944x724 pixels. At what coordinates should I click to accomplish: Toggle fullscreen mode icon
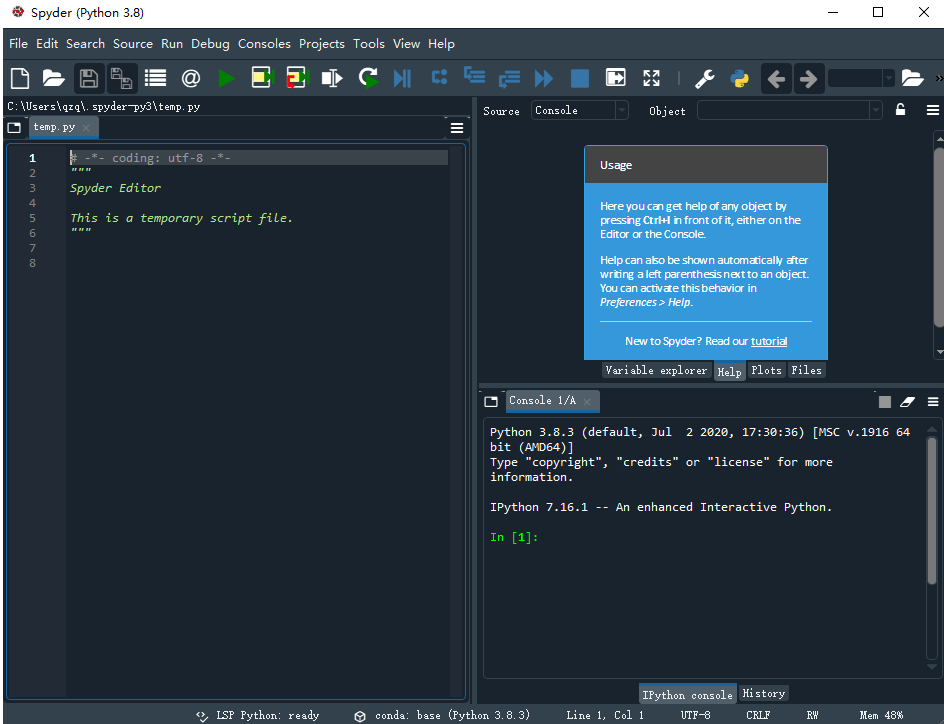click(651, 78)
